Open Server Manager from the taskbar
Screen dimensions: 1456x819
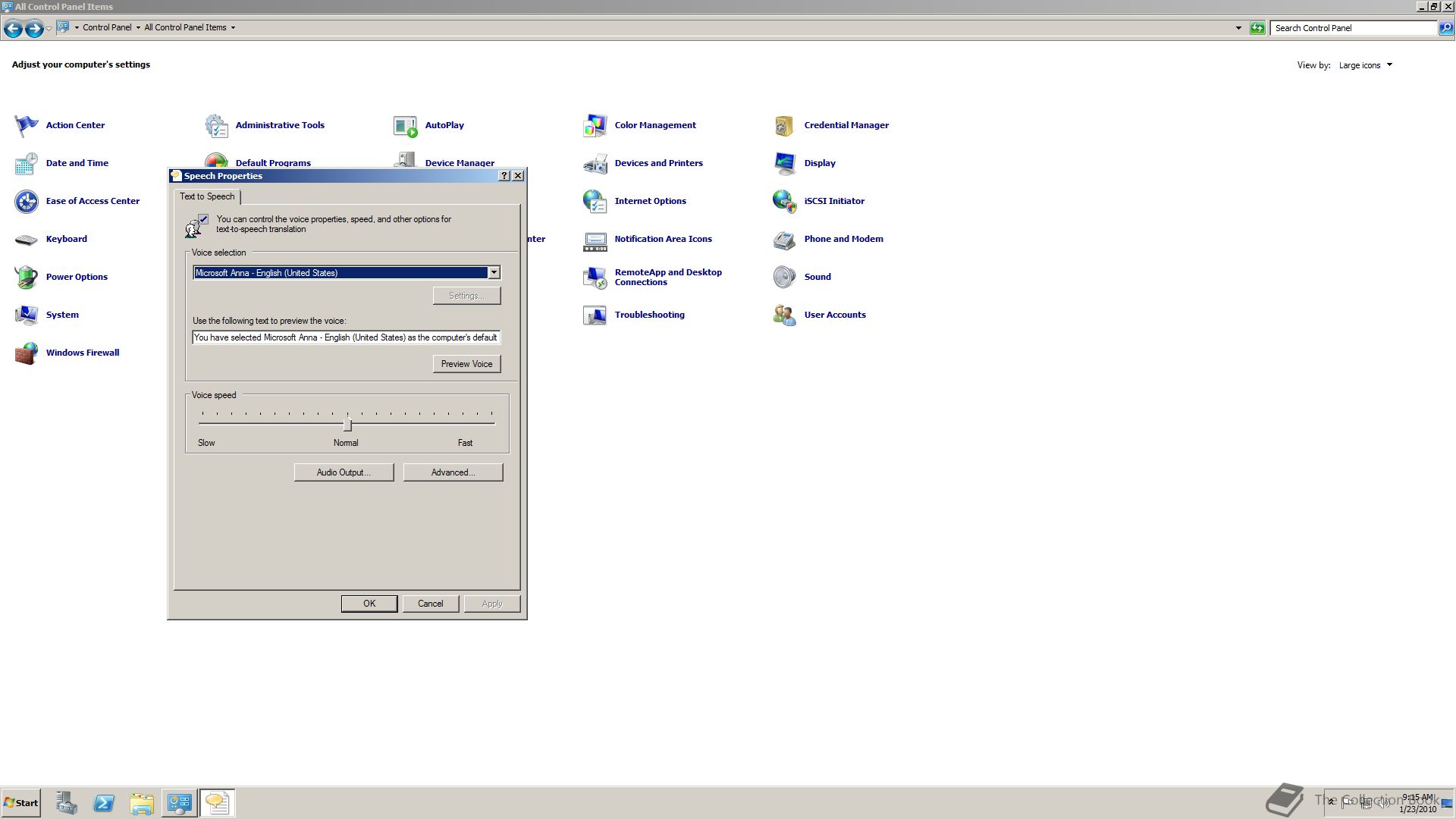coord(66,803)
